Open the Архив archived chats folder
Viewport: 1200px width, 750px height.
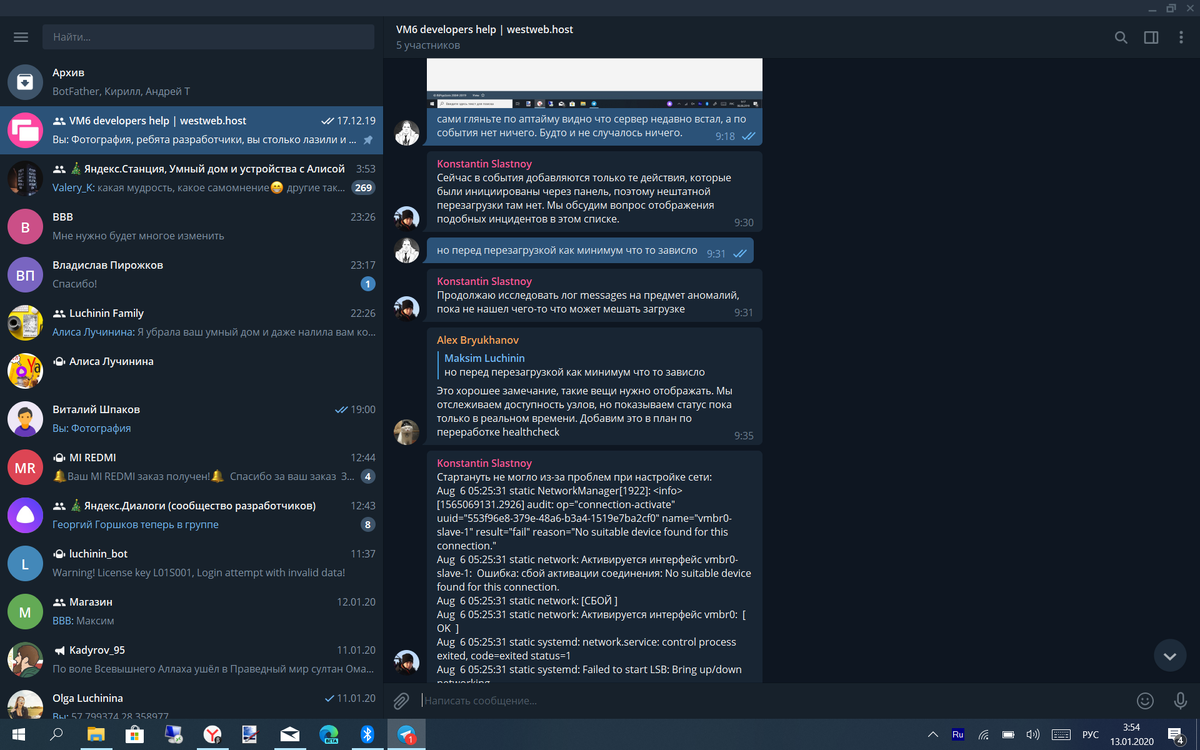(x=192, y=82)
